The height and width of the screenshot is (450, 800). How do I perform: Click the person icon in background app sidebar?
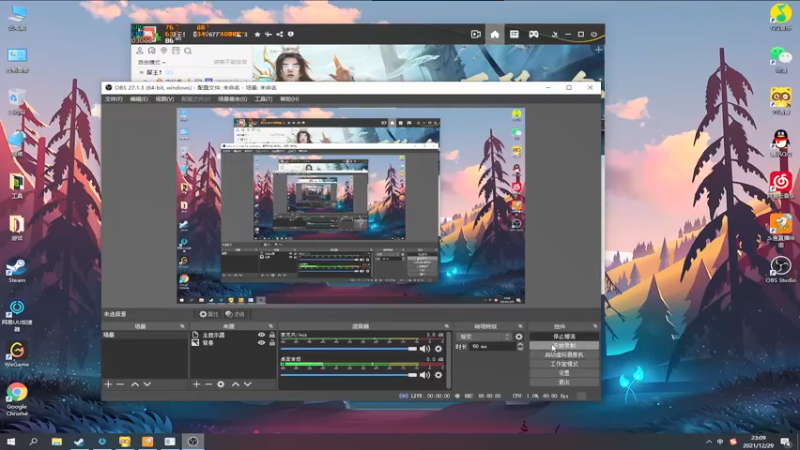(x=139, y=51)
